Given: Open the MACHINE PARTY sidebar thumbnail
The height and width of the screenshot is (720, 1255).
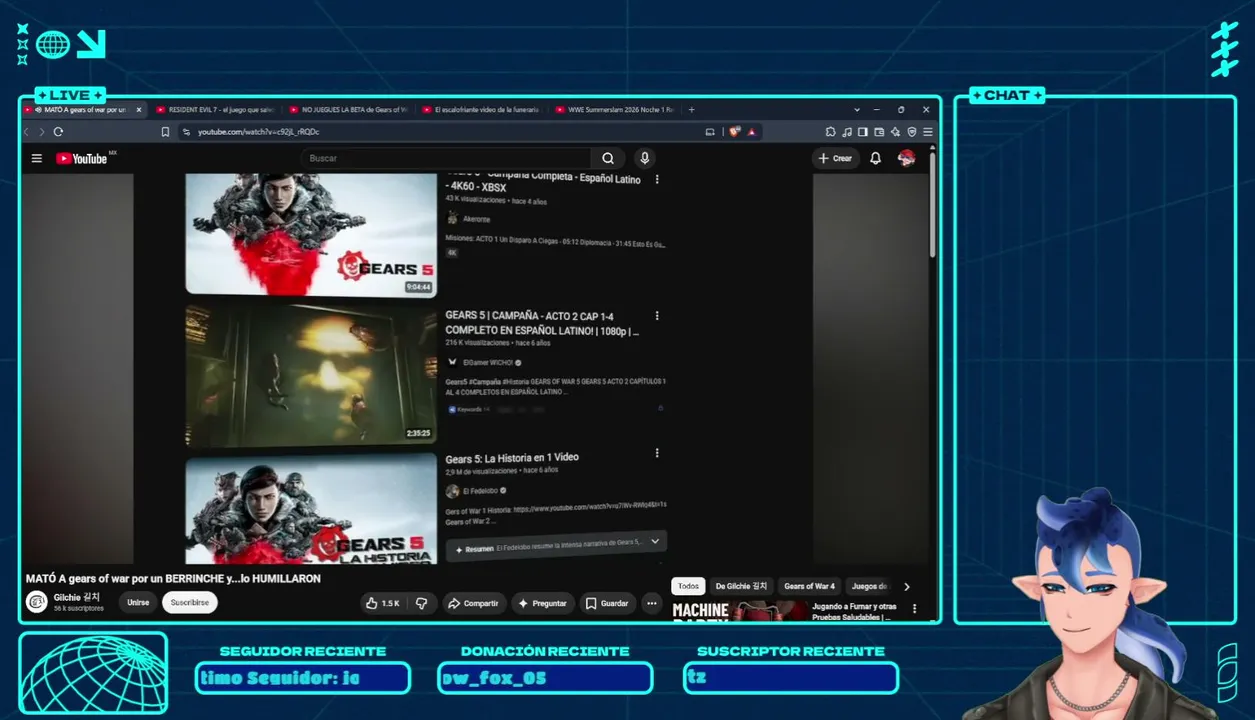Looking at the screenshot, I should point(739,610).
